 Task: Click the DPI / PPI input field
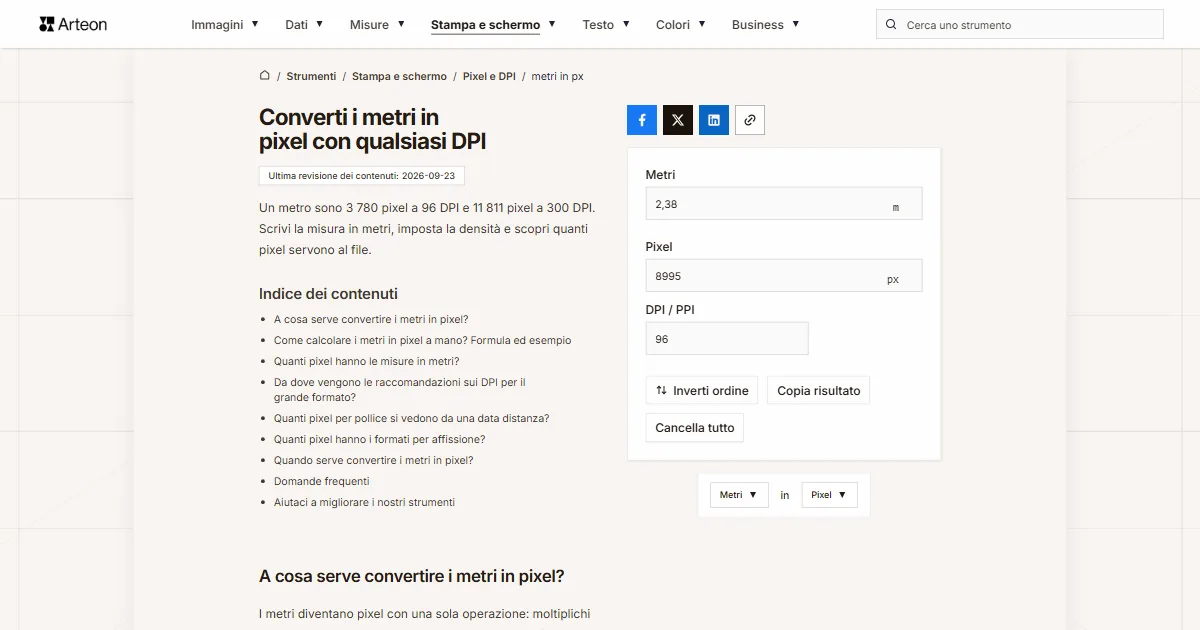pyautogui.click(x=727, y=339)
